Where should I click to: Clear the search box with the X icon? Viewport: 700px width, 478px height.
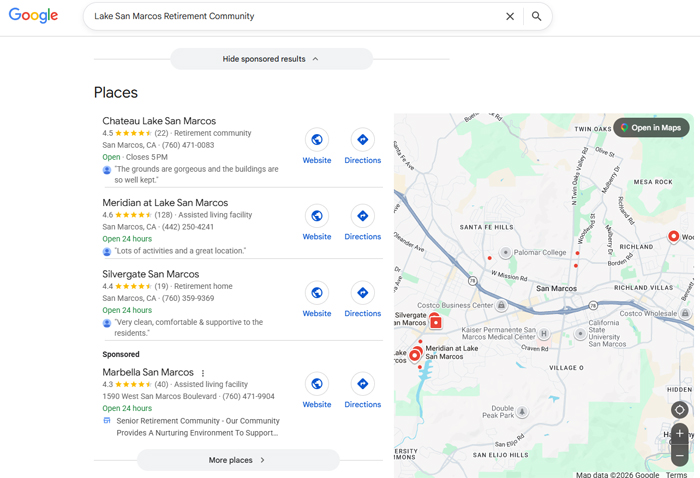pyautogui.click(x=510, y=17)
